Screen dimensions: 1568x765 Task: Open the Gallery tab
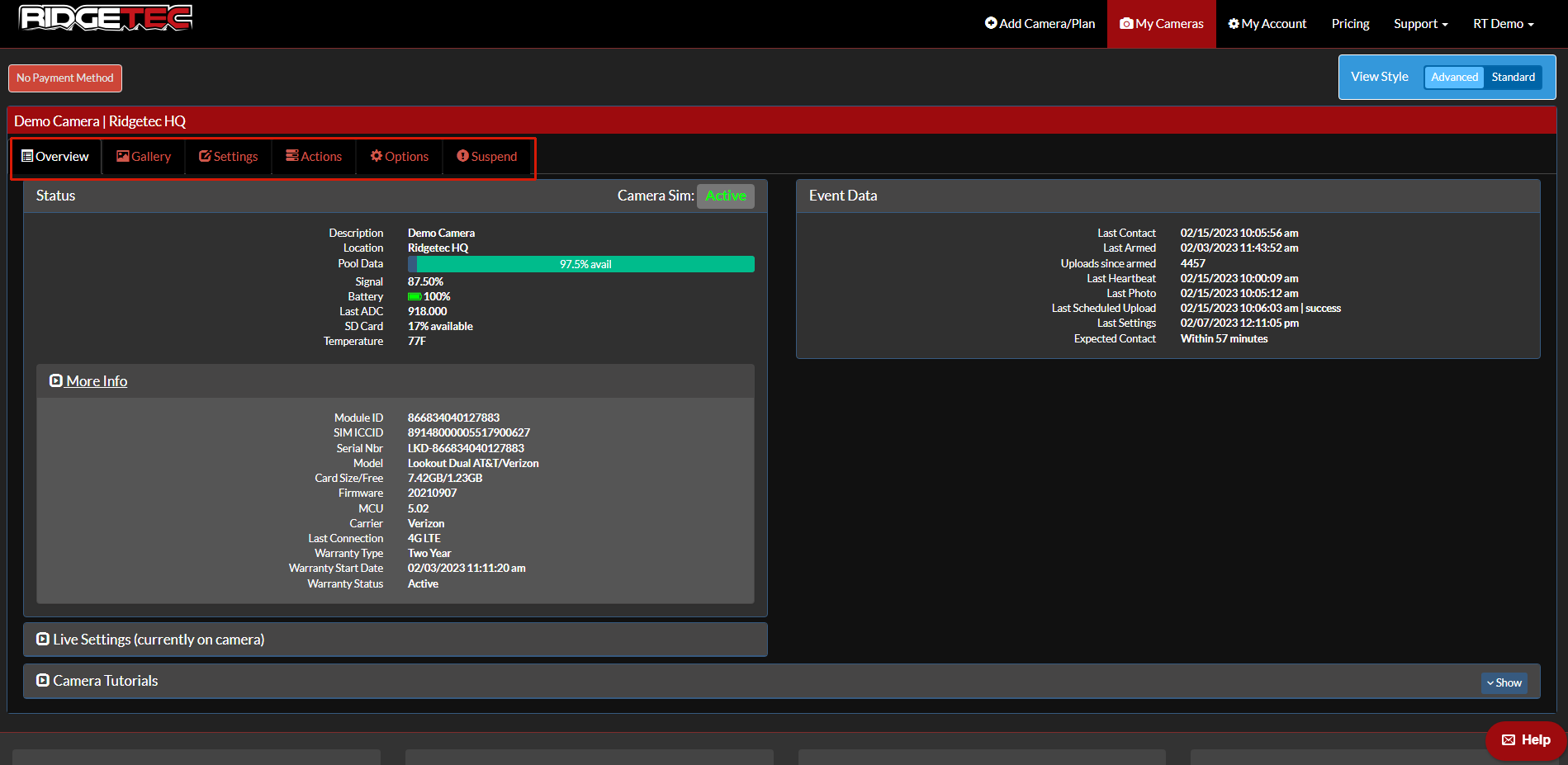[x=144, y=157]
